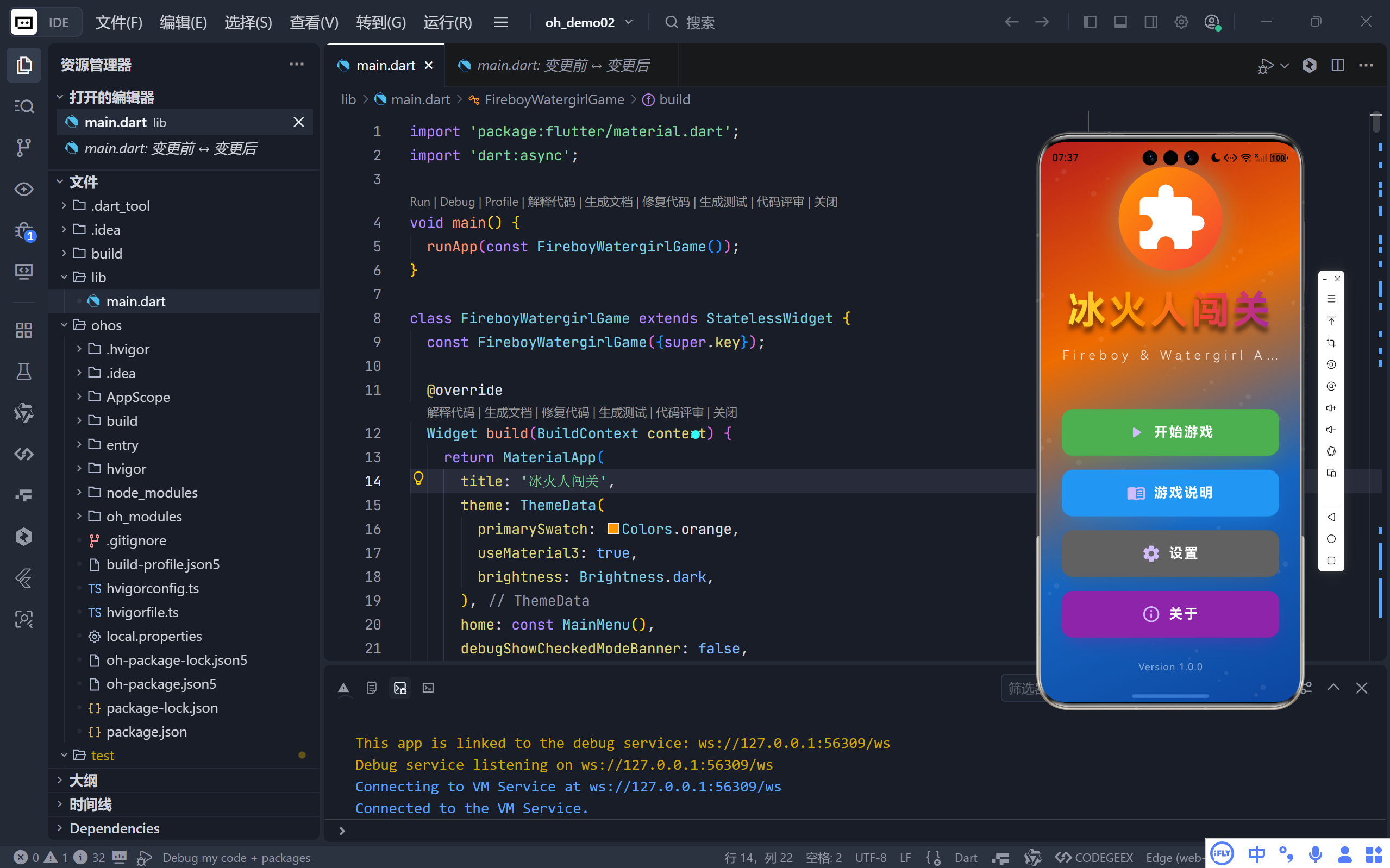Open the oh_demo02 project dropdown
The width and height of the screenshot is (1390, 868).
[x=588, y=22]
